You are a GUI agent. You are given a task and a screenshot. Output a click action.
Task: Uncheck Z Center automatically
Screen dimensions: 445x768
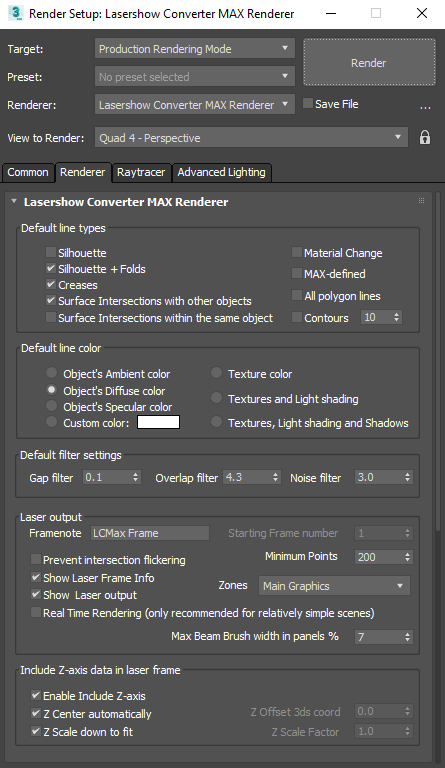pyautogui.click(x=35, y=713)
